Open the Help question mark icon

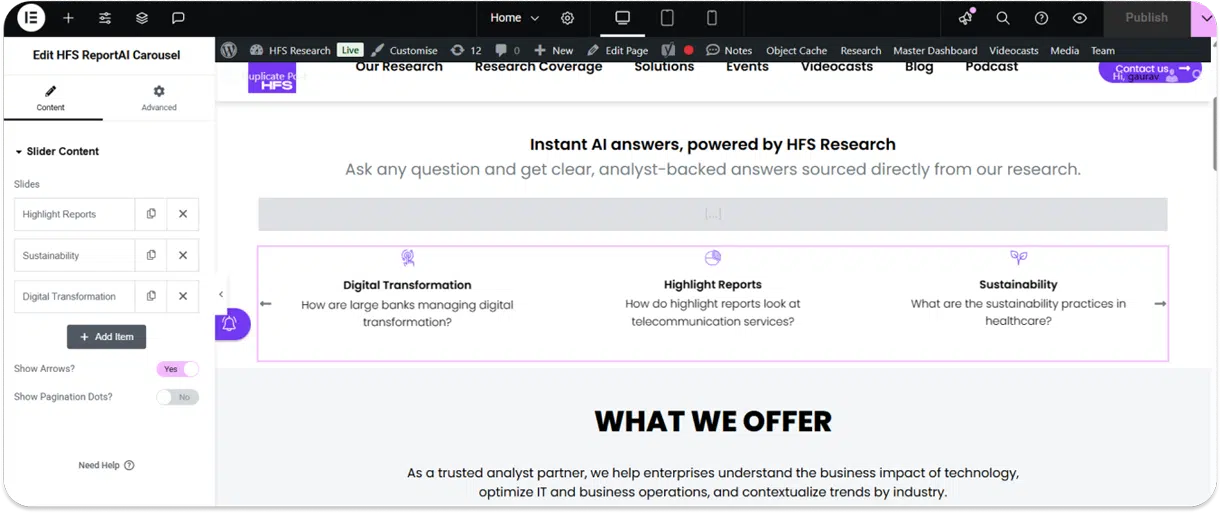click(x=1041, y=18)
